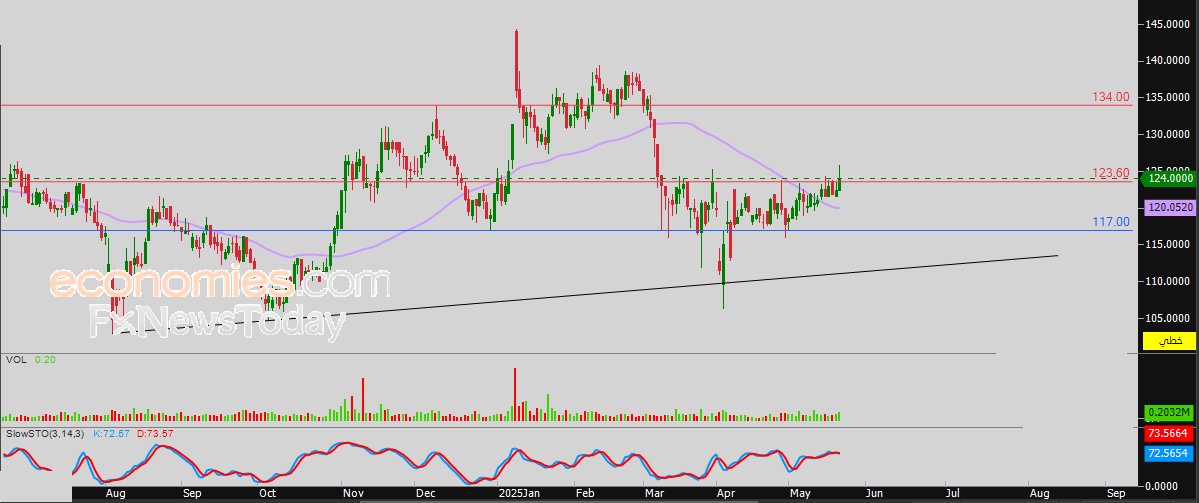
Task: Click the May date axis label
Action: point(798,495)
